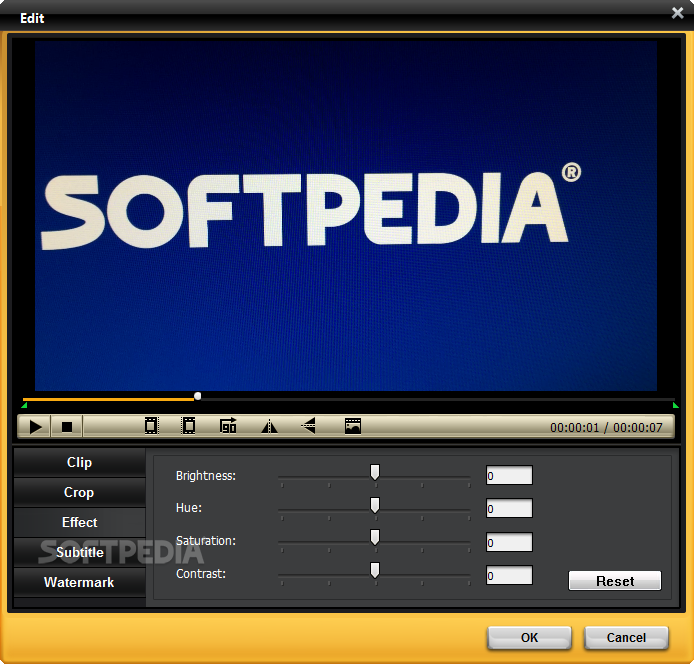The width and height of the screenshot is (694, 664).
Task: Click the Softpedia video preview
Action: coord(346,216)
